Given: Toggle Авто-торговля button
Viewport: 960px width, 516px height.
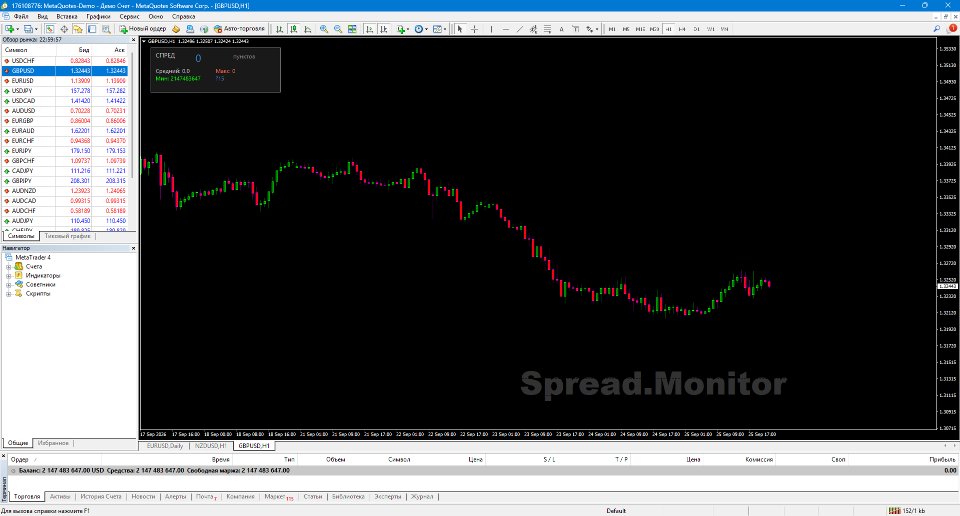Looking at the screenshot, I should 239,29.
